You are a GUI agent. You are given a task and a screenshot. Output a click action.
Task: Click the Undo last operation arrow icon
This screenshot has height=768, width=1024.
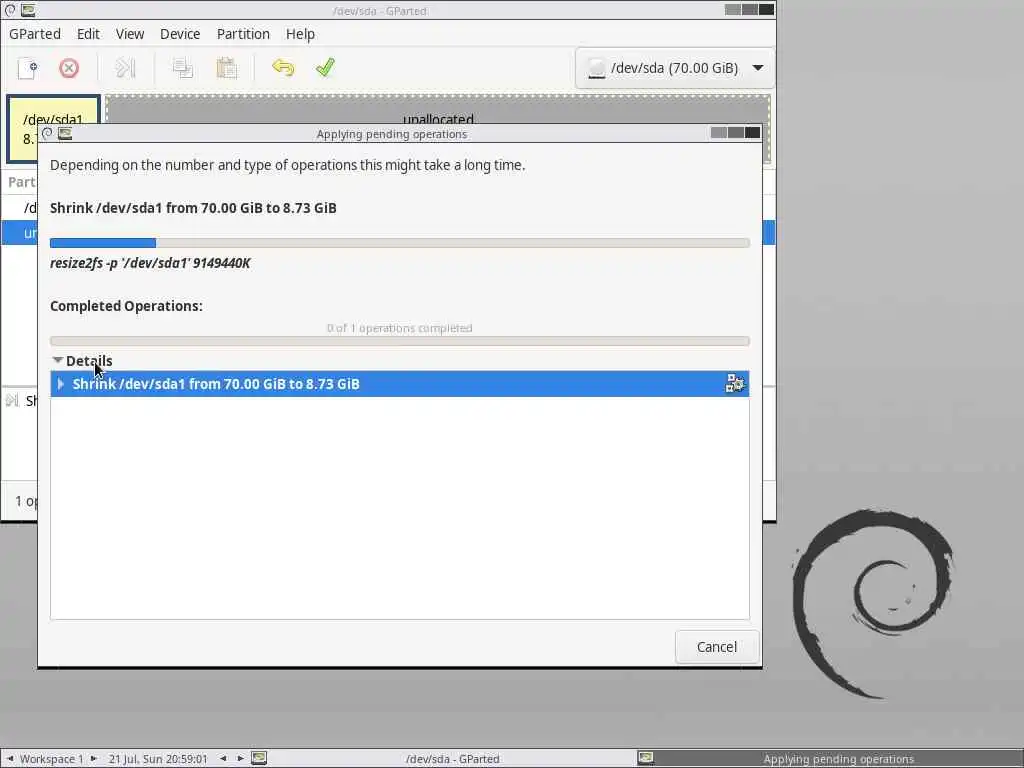point(283,68)
